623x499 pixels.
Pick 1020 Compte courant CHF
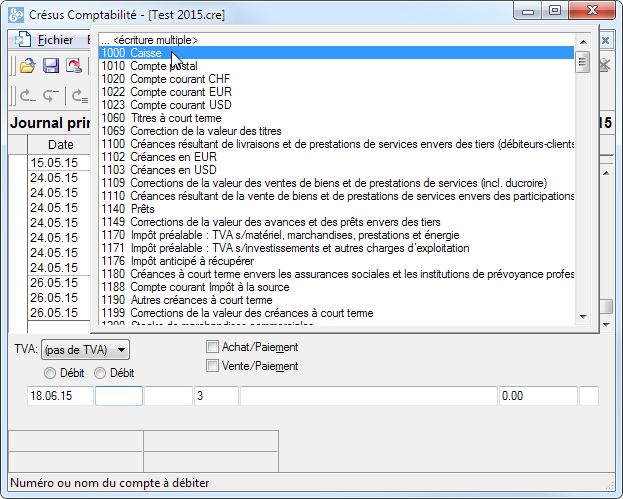pos(336,79)
